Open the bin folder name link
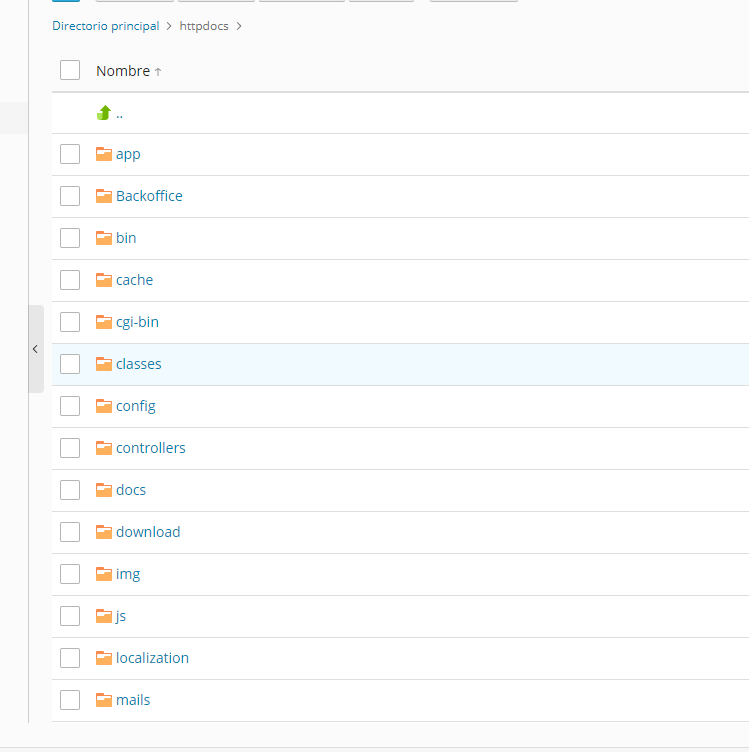The image size is (749, 752). coord(126,238)
